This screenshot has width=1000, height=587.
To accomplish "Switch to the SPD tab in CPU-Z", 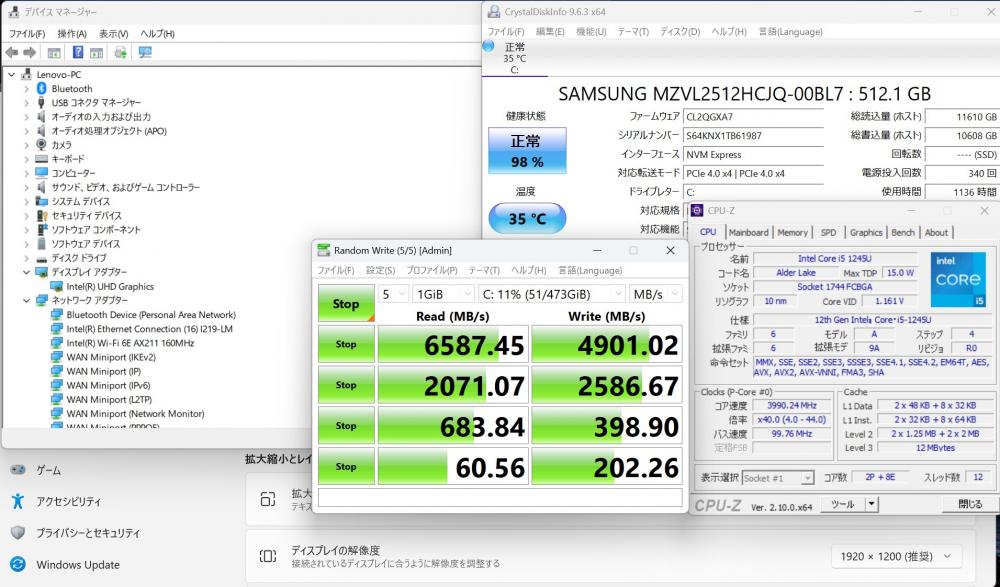I will point(828,232).
